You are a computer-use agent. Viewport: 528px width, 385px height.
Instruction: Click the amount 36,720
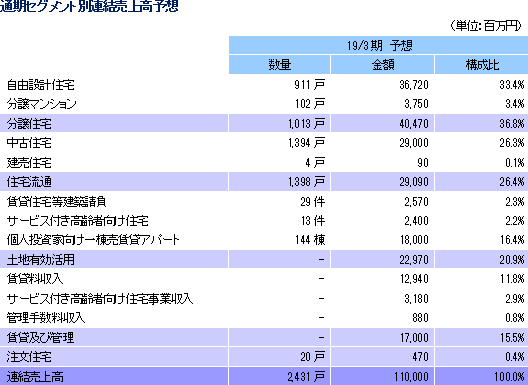coord(414,85)
